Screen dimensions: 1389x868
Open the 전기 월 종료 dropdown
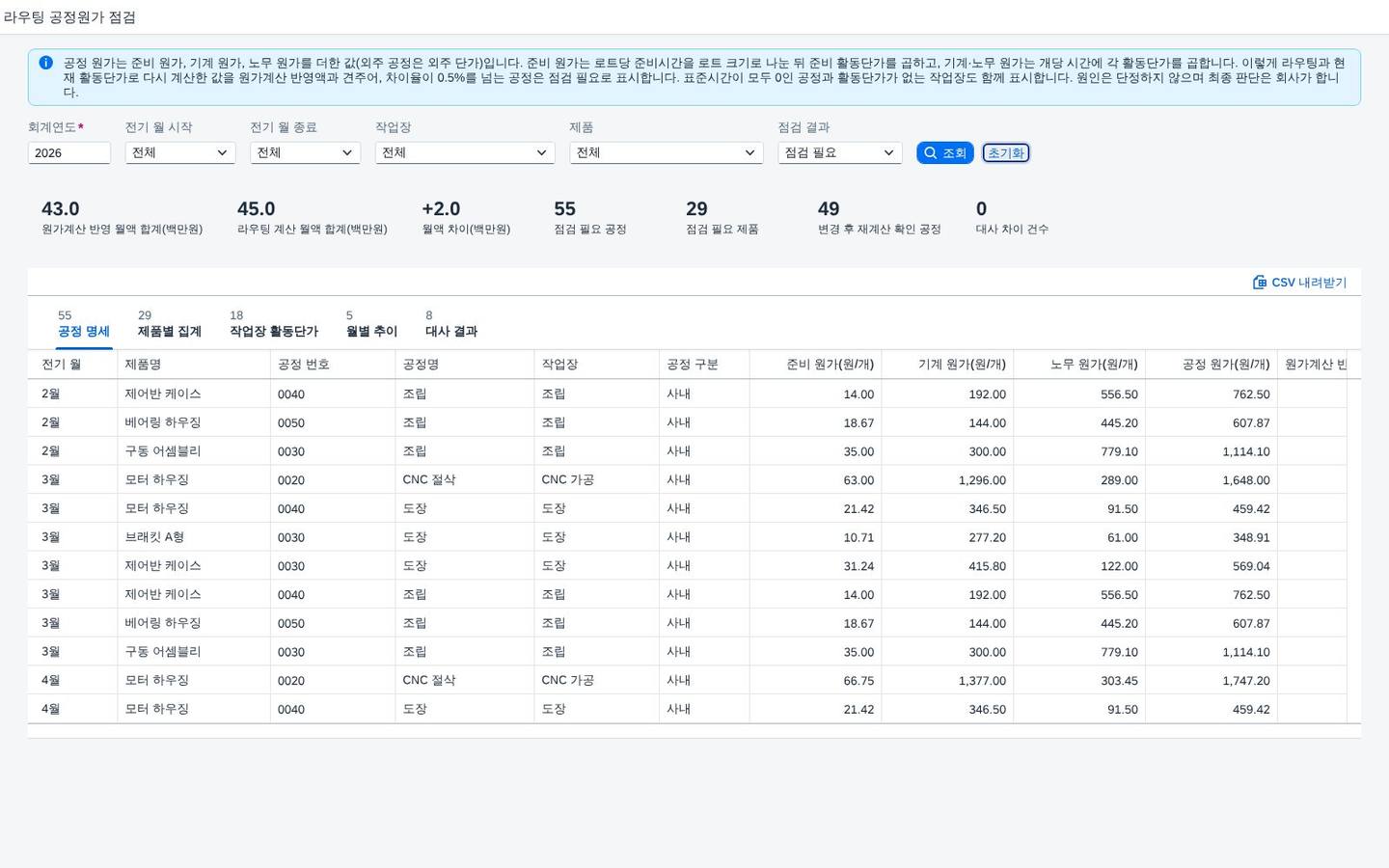(x=305, y=152)
